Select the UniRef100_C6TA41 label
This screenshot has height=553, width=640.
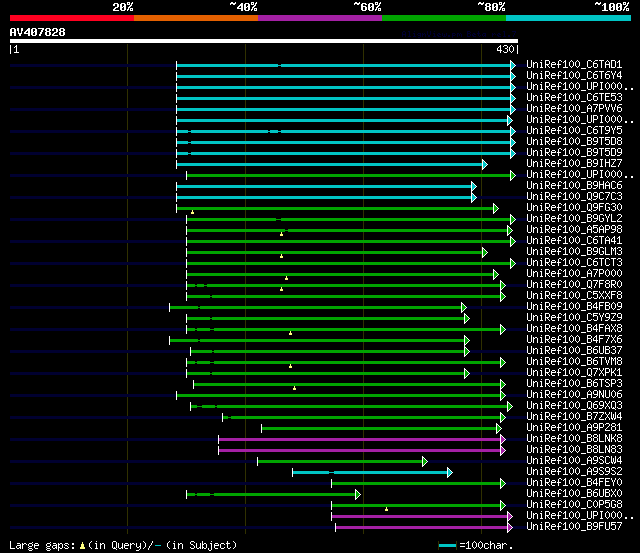tap(574, 241)
